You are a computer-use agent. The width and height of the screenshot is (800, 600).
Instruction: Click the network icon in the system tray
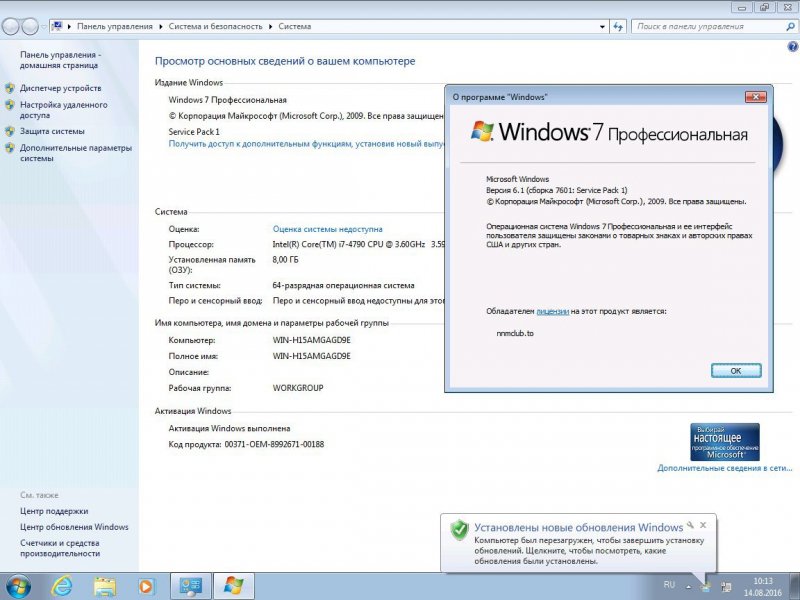point(726,587)
